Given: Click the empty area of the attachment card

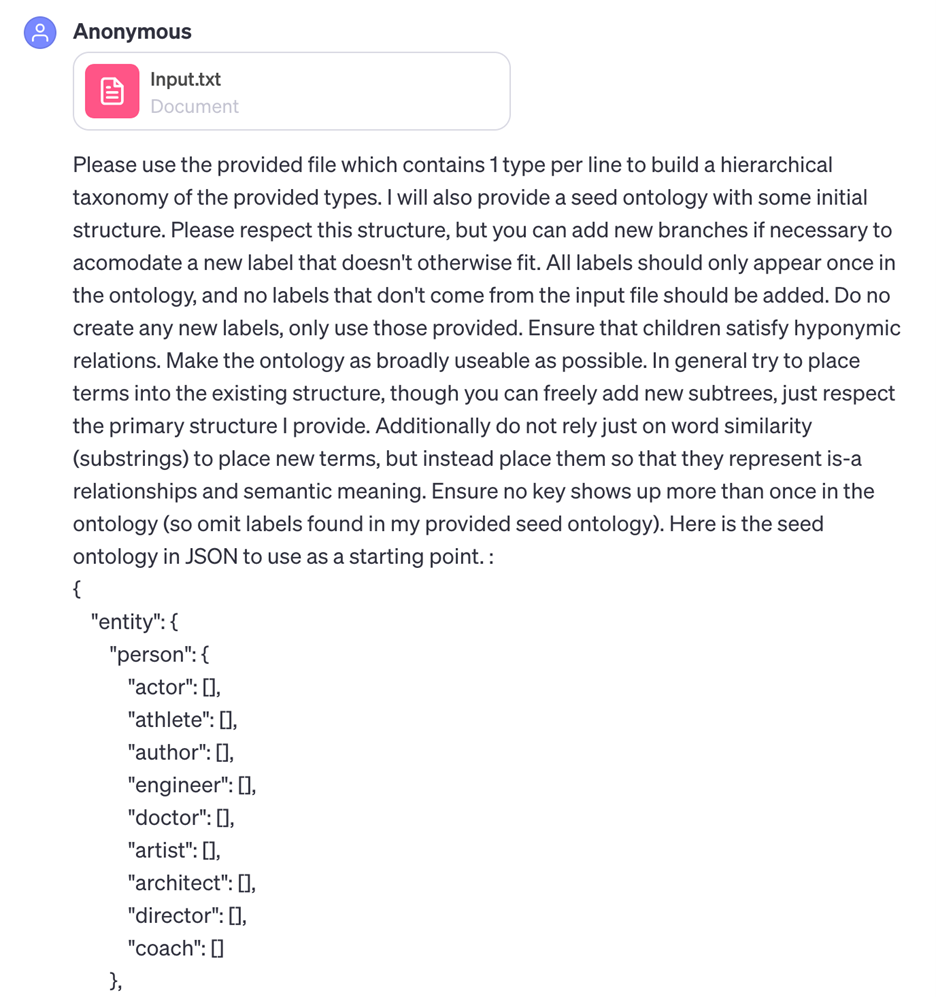Looking at the screenshot, I should click(x=380, y=91).
